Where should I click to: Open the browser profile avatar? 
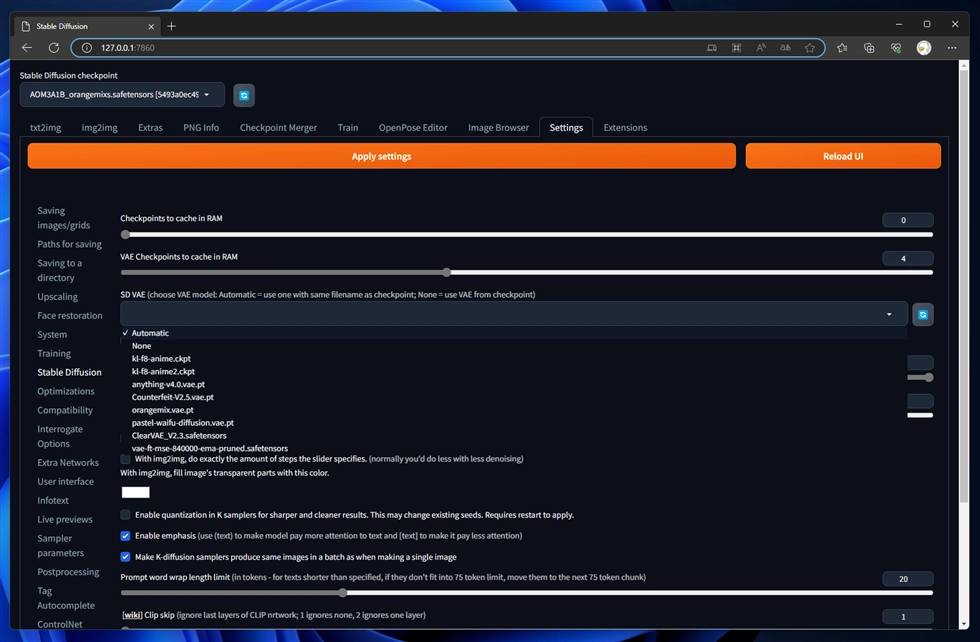point(923,48)
